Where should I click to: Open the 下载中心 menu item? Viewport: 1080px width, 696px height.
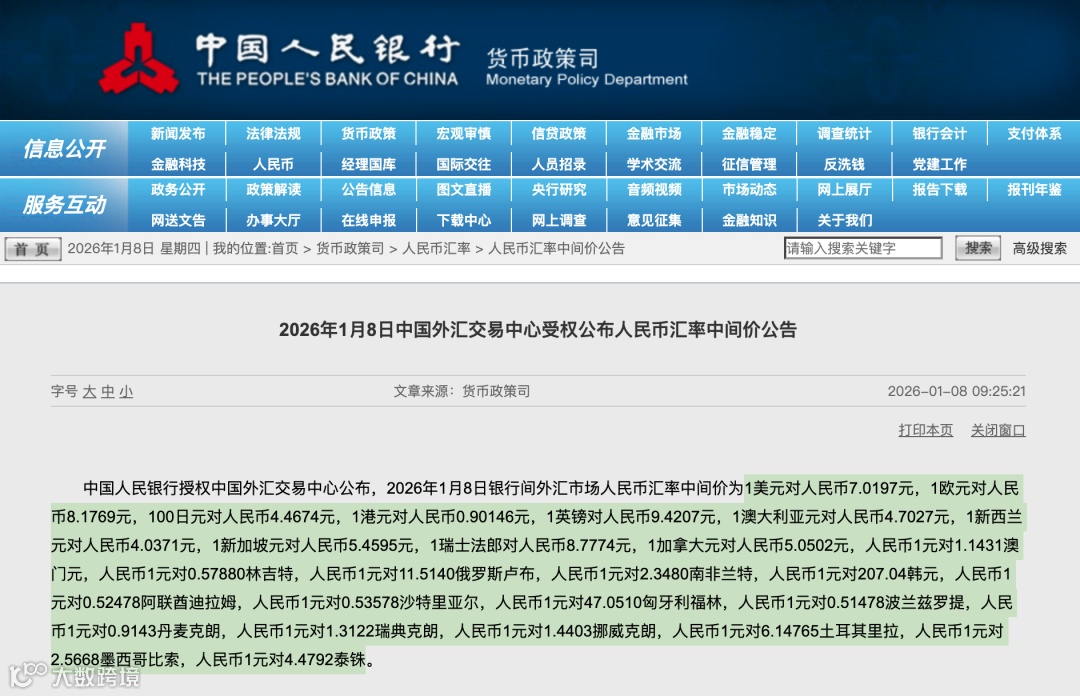click(x=464, y=219)
